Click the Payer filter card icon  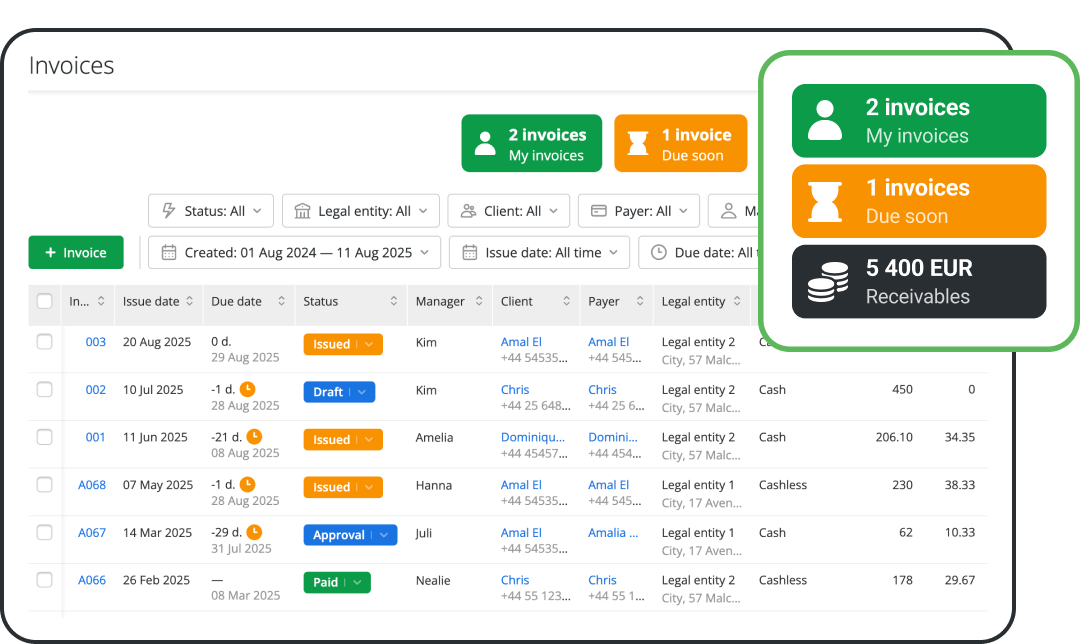(x=598, y=210)
